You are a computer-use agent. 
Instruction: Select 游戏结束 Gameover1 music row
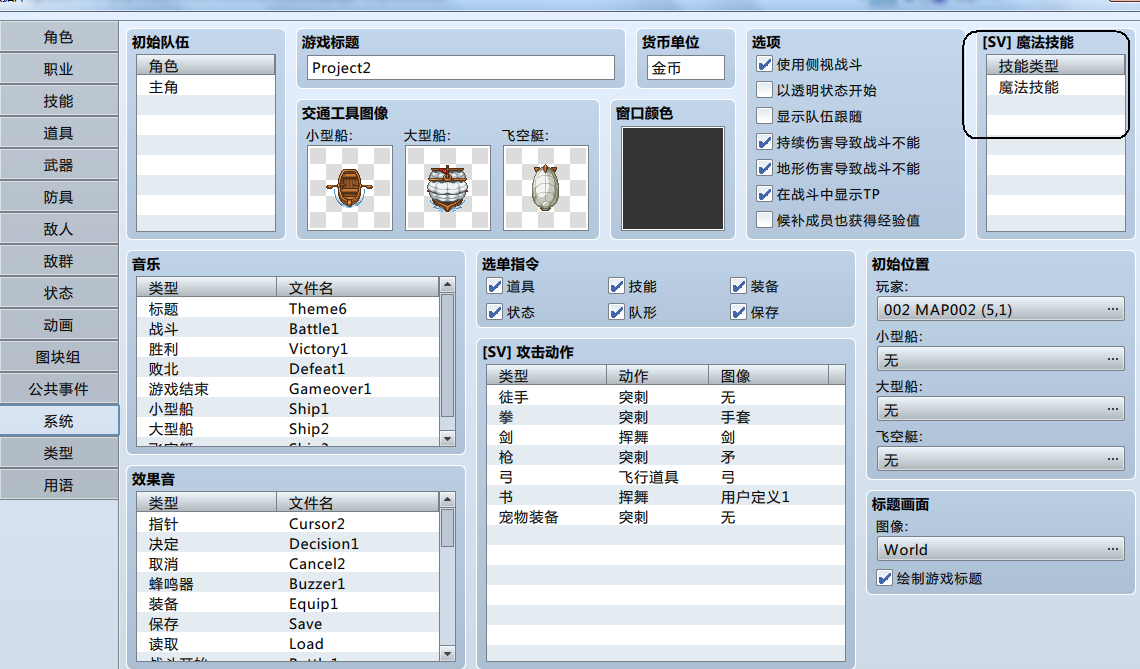[288, 388]
